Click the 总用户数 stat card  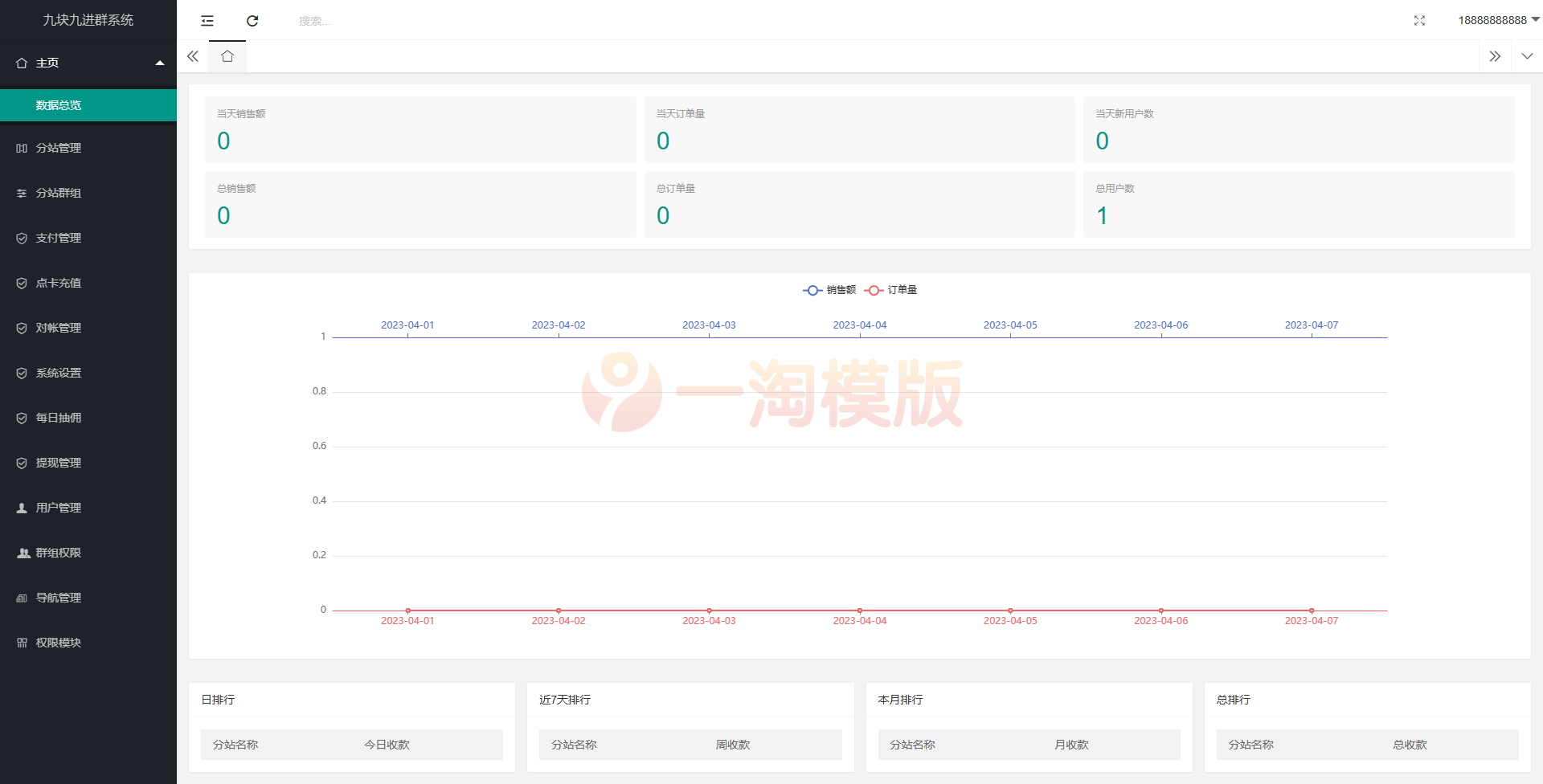1299,204
